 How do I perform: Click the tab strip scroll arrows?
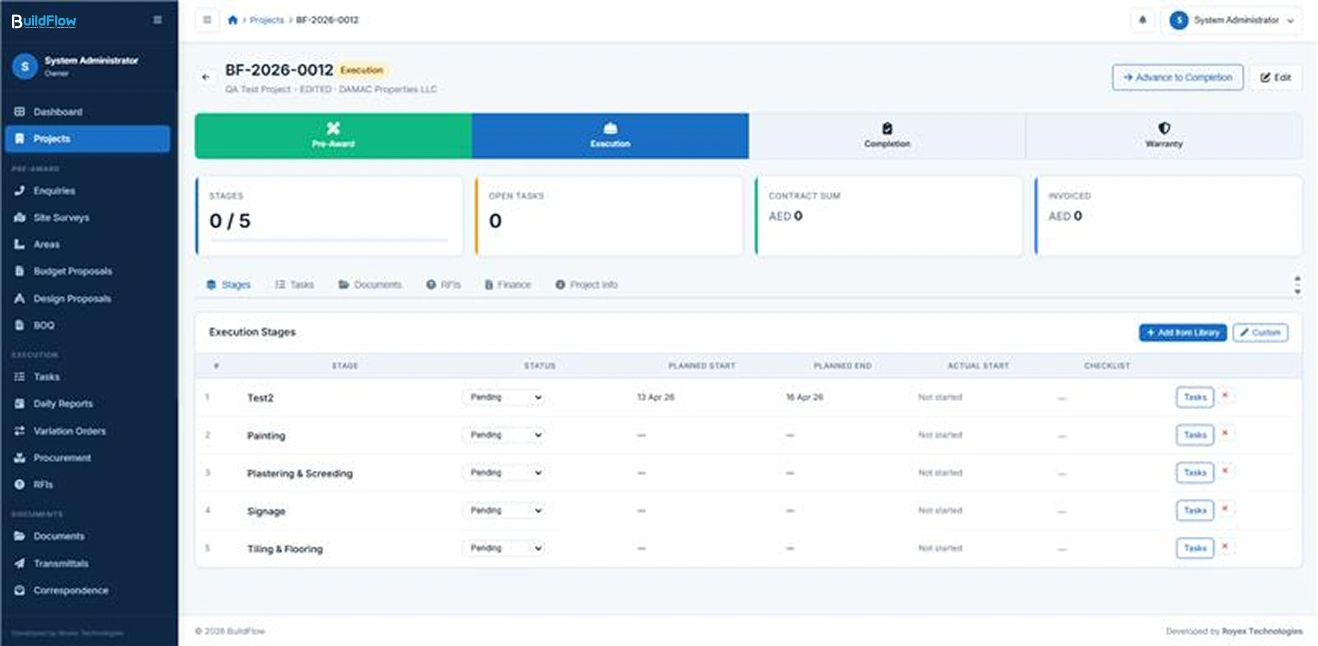[x=1297, y=285]
